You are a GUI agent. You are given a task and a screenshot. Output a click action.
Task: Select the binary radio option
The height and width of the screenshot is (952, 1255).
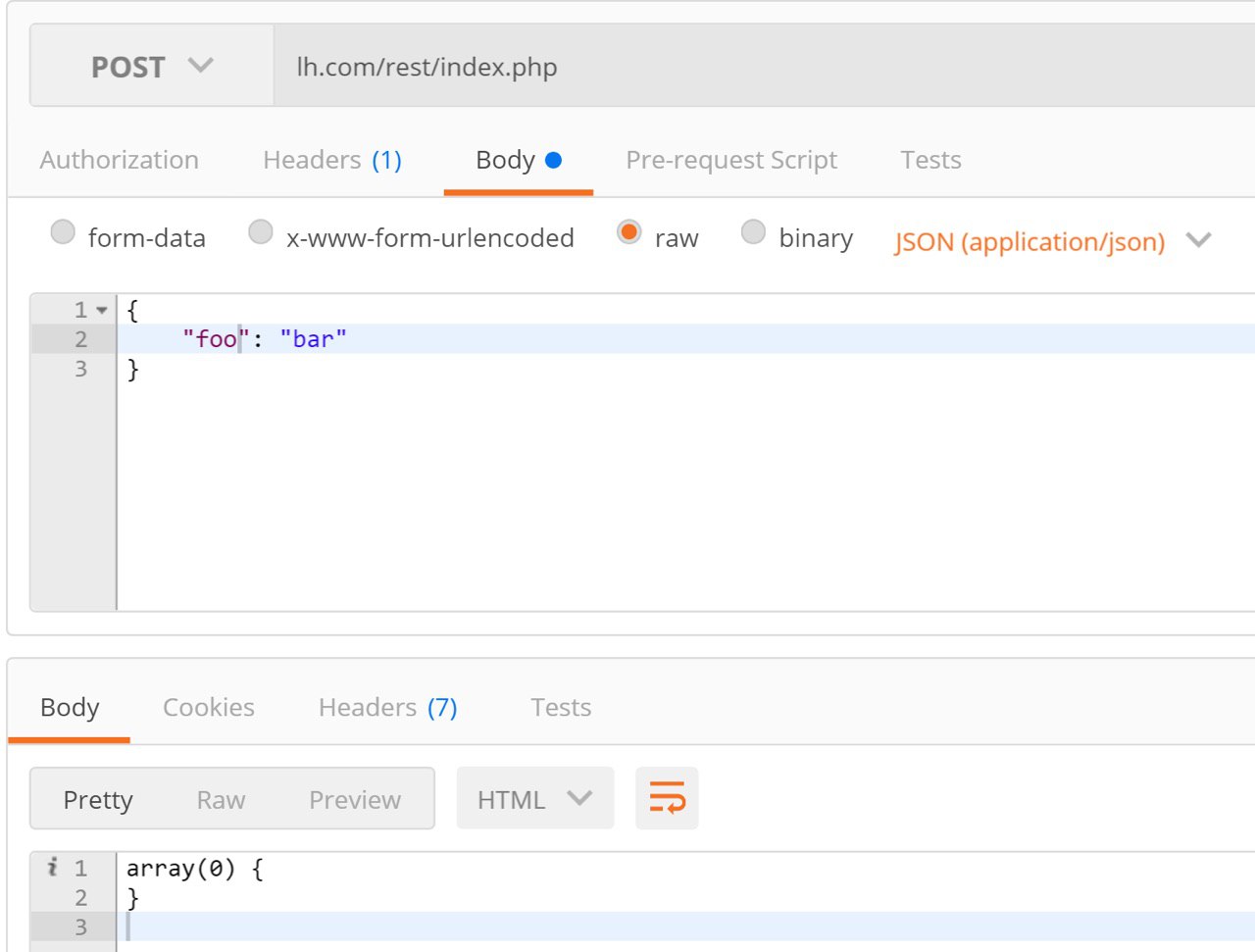753,232
